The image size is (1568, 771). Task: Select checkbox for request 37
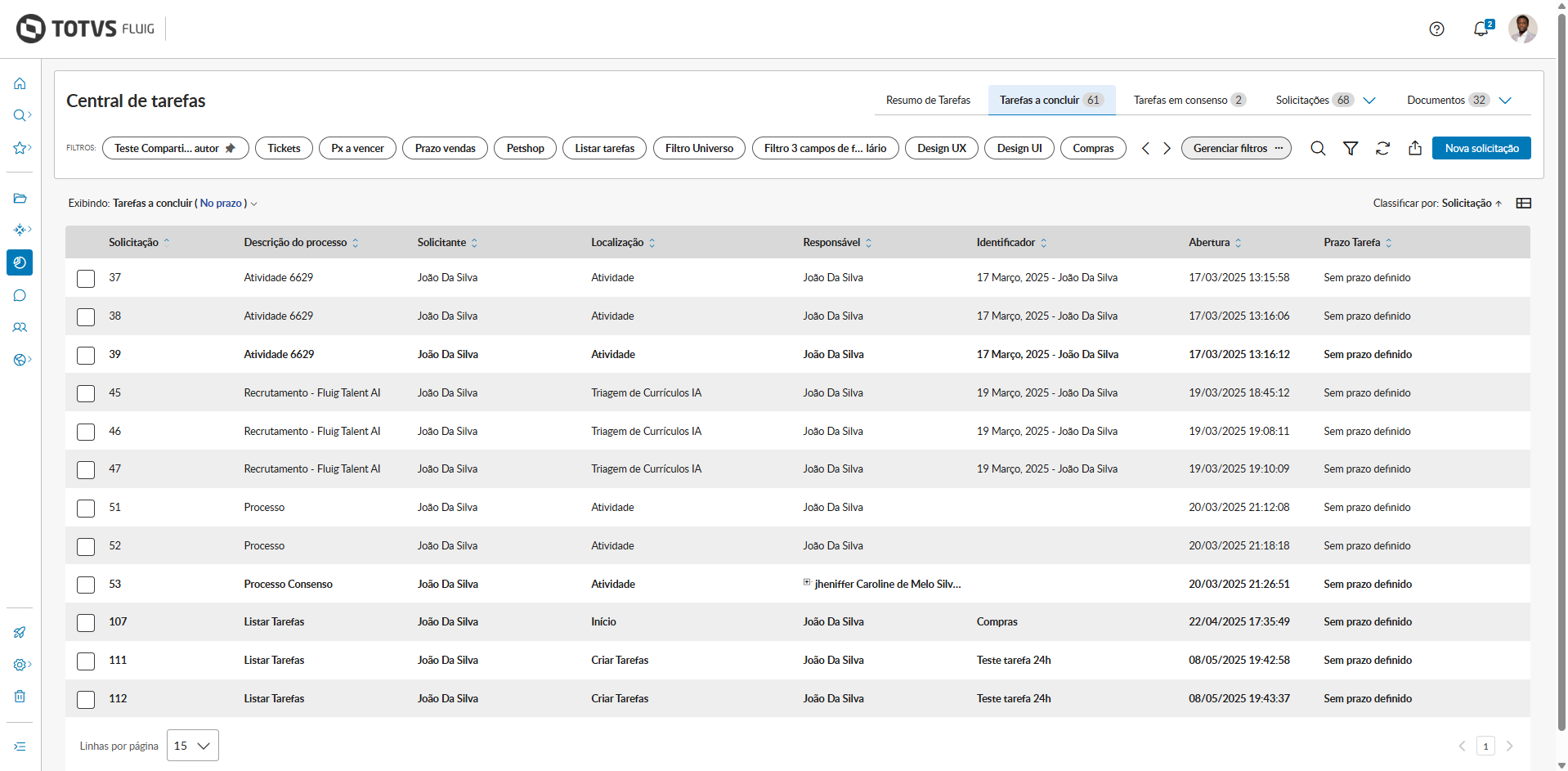[x=86, y=278]
